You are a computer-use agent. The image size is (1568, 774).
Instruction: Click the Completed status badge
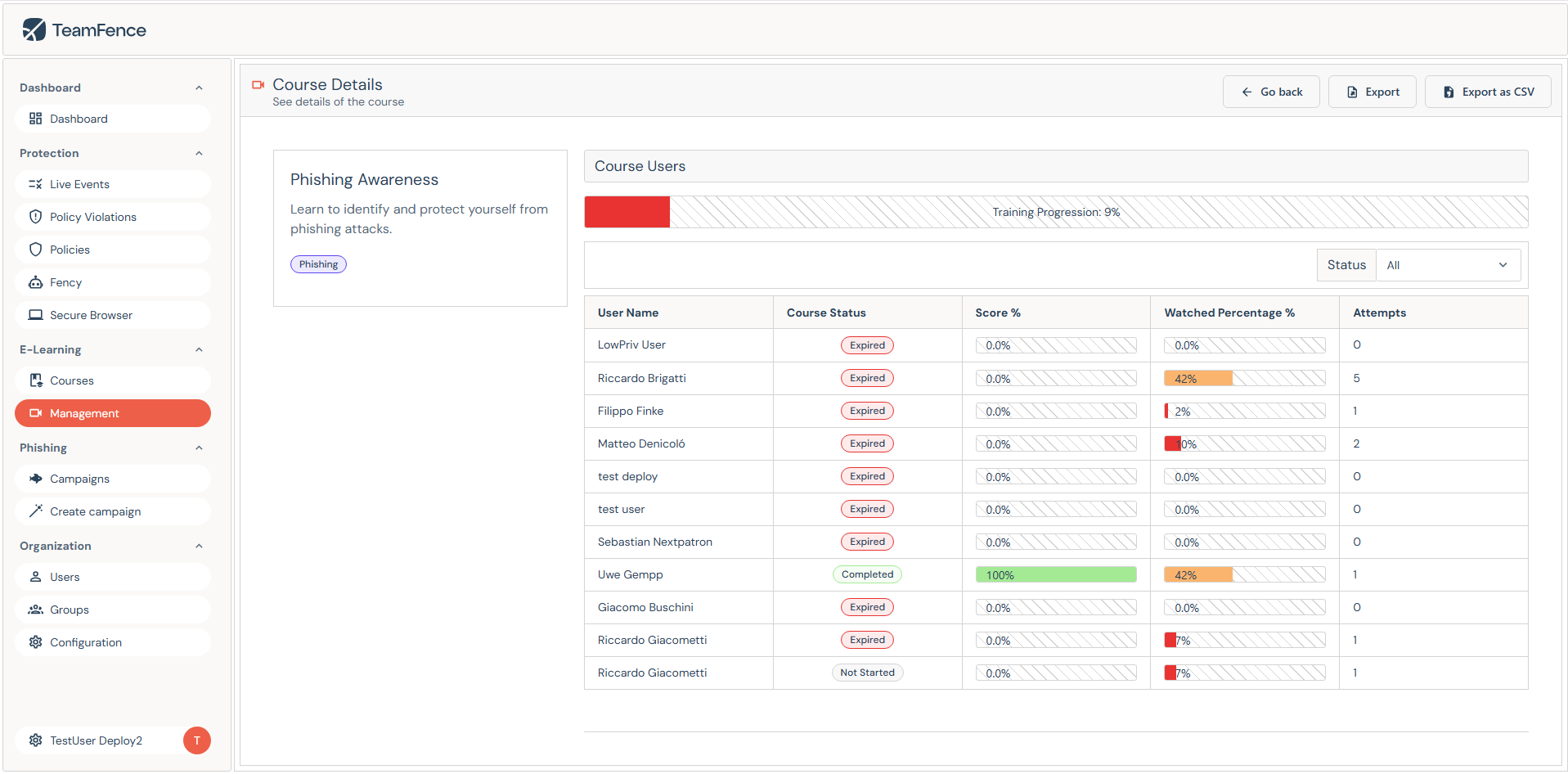click(867, 574)
